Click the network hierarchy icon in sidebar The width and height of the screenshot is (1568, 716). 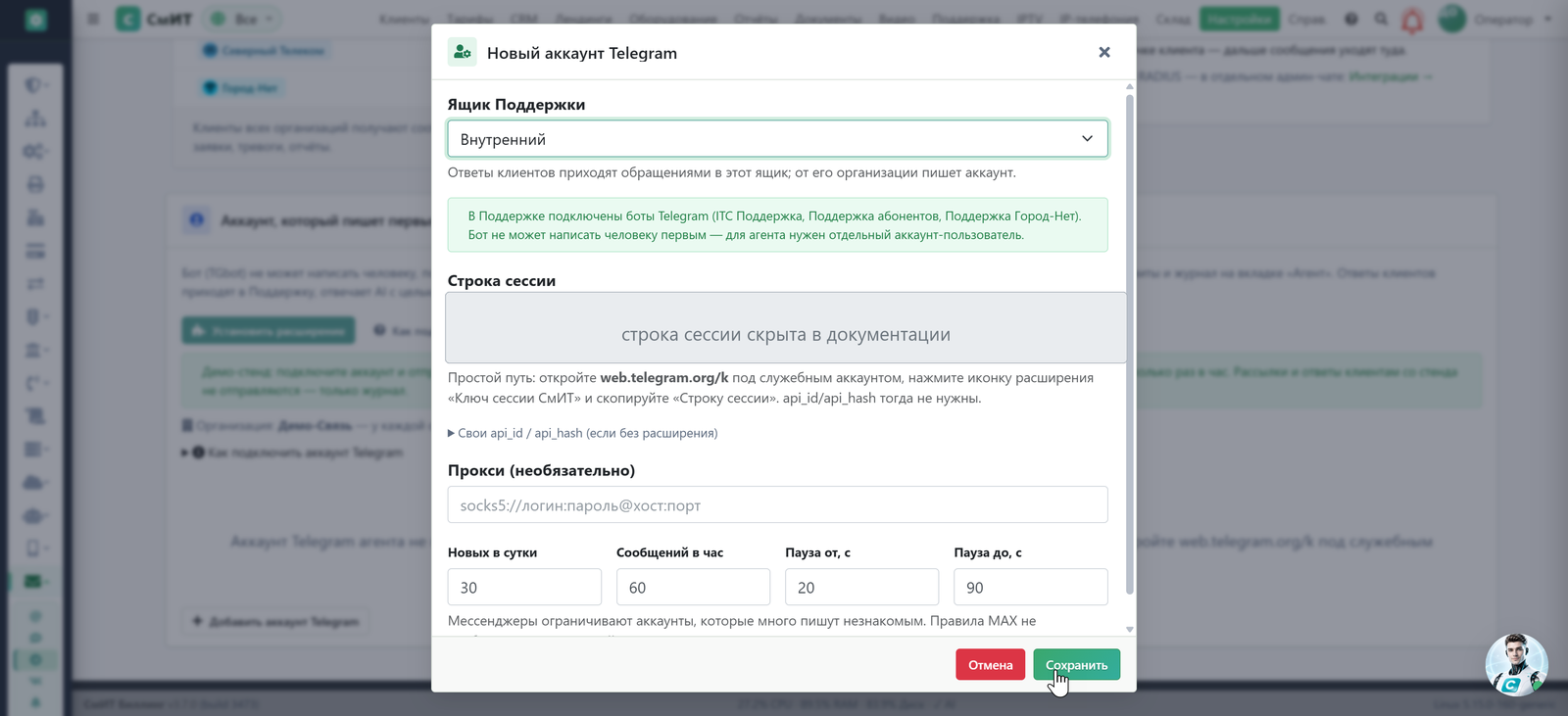pos(35,119)
